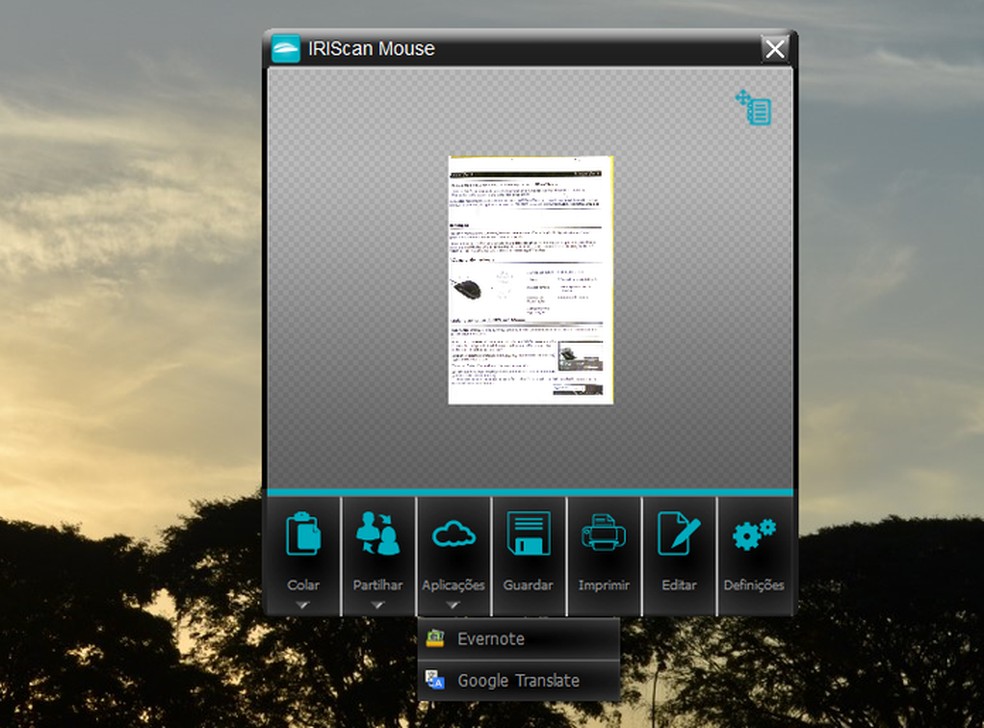Viewport: 984px width, 728px height.
Task: Click the IRIScan Mouse title text
Action: point(372,48)
